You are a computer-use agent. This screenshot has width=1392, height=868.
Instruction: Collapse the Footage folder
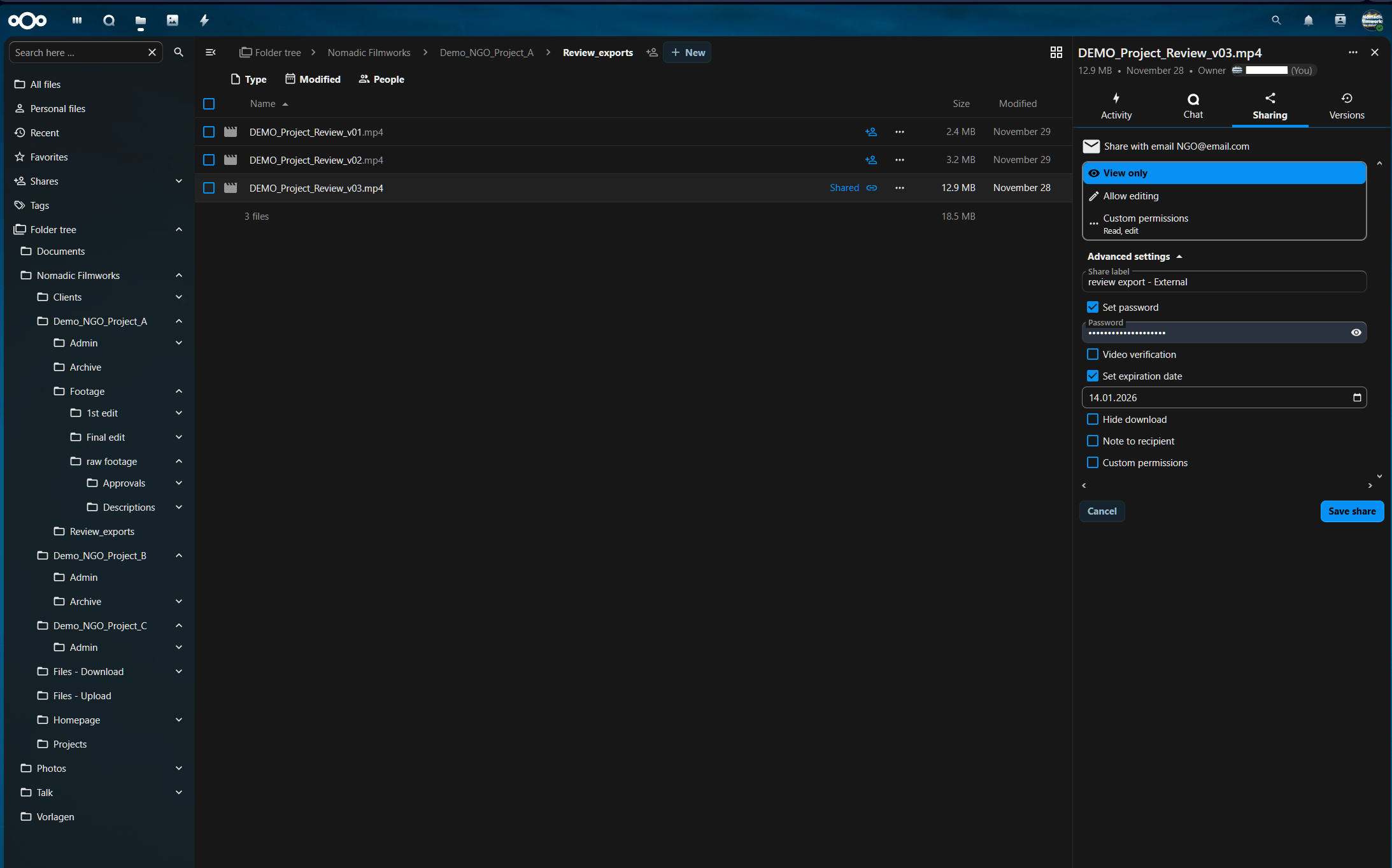click(179, 392)
